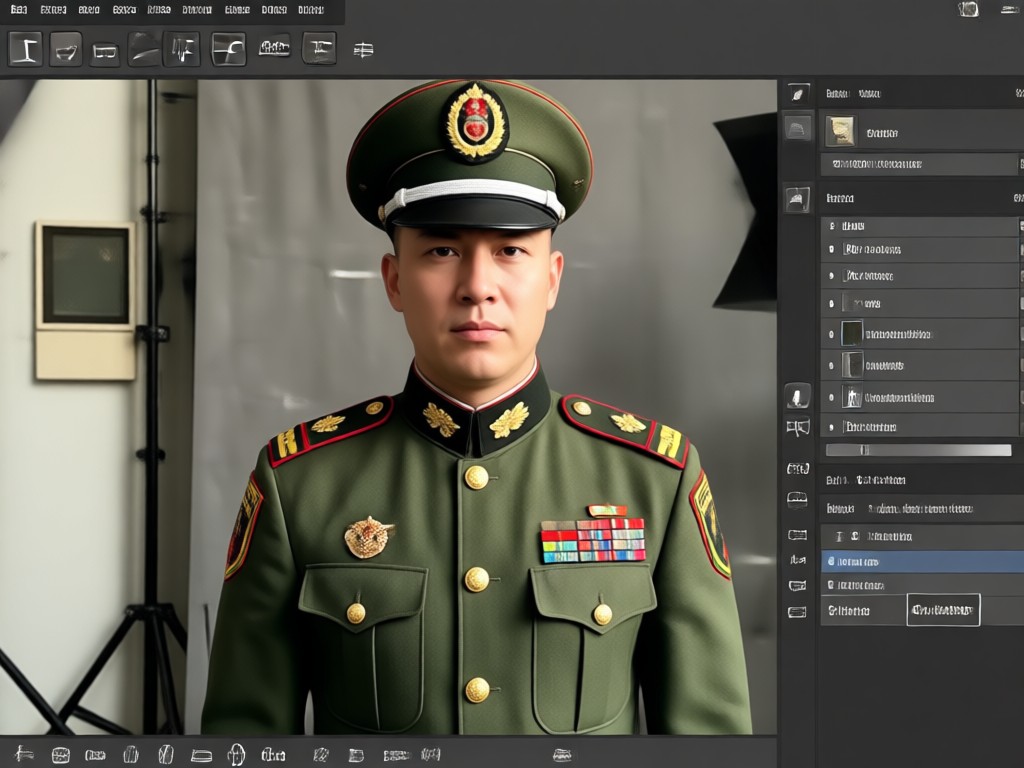
Task: Toggle visibility of the standing-figure thumbnail layer
Action: pos(831,397)
